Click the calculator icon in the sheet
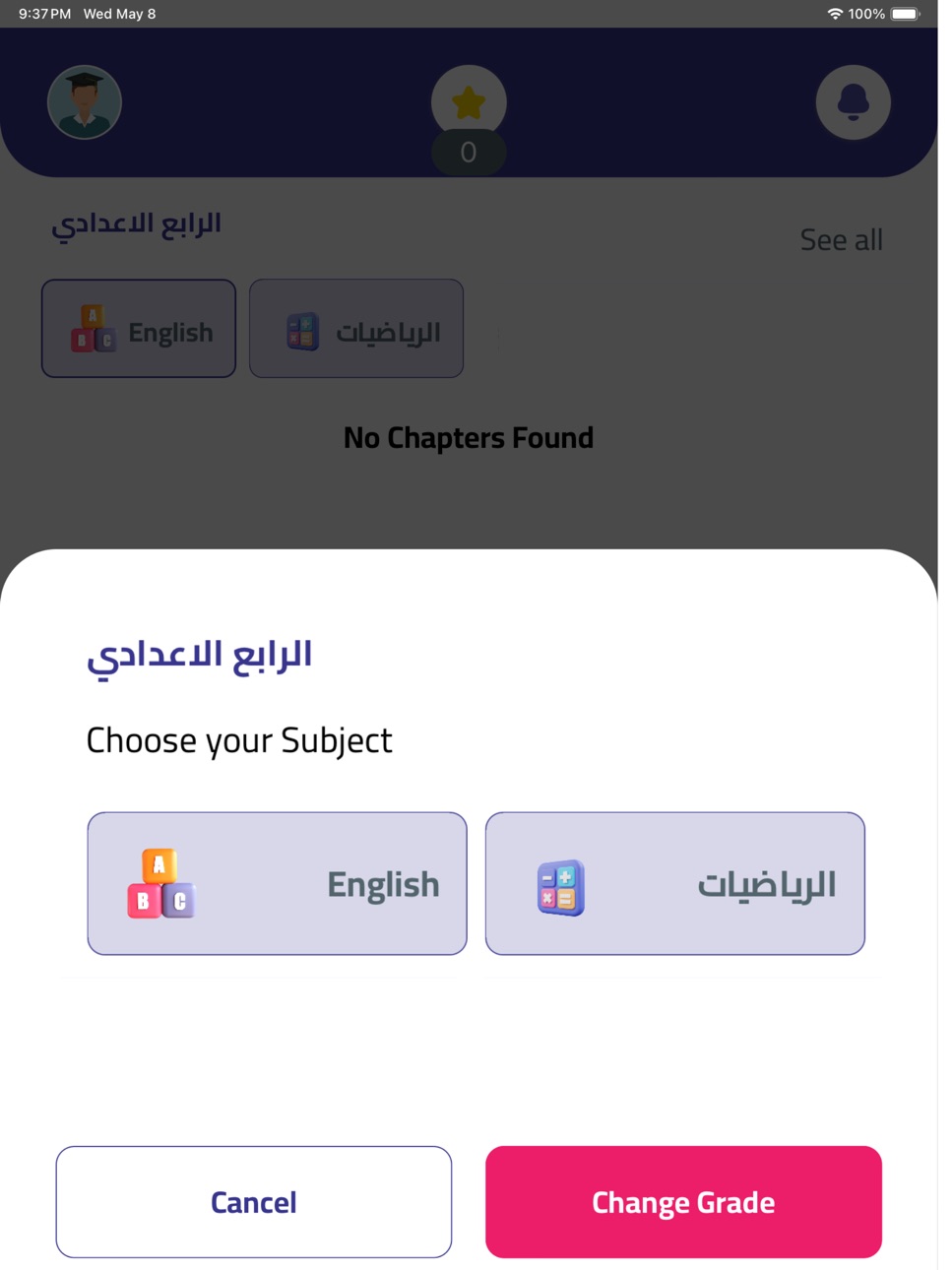The height and width of the screenshot is (1270, 952). 561,888
